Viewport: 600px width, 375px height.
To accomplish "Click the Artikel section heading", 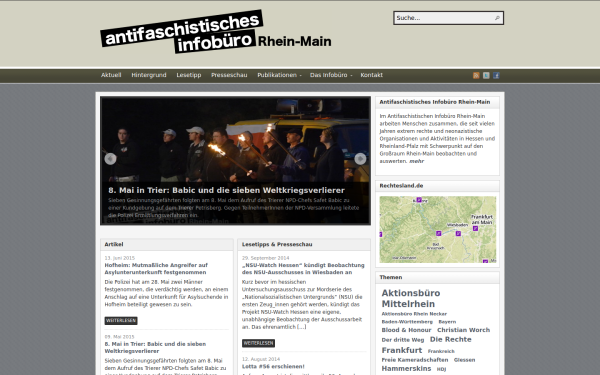I will click(x=114, y=244).
